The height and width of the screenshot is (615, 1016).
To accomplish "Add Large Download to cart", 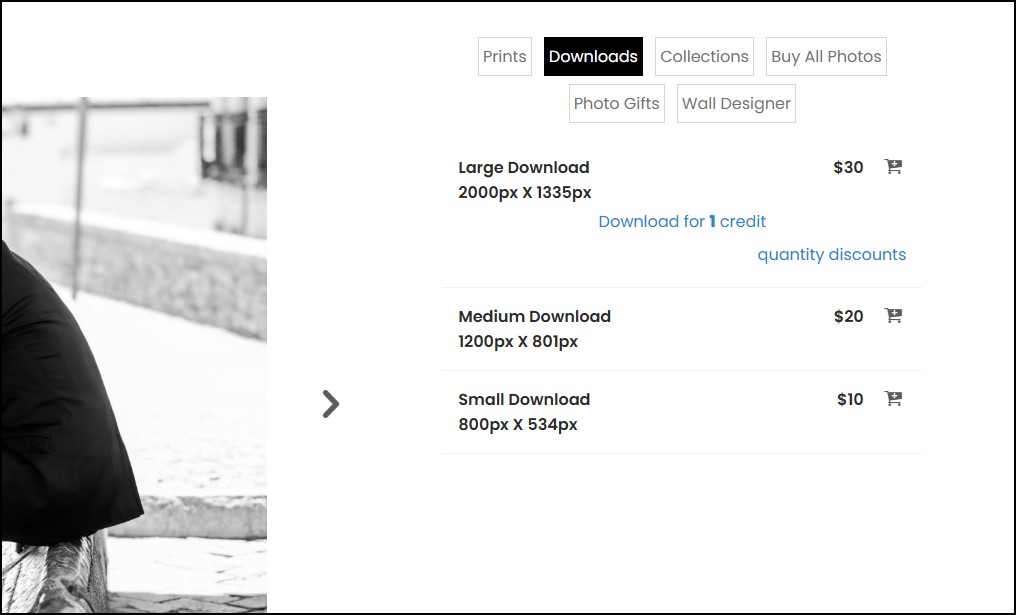I will tap(894, 167).
